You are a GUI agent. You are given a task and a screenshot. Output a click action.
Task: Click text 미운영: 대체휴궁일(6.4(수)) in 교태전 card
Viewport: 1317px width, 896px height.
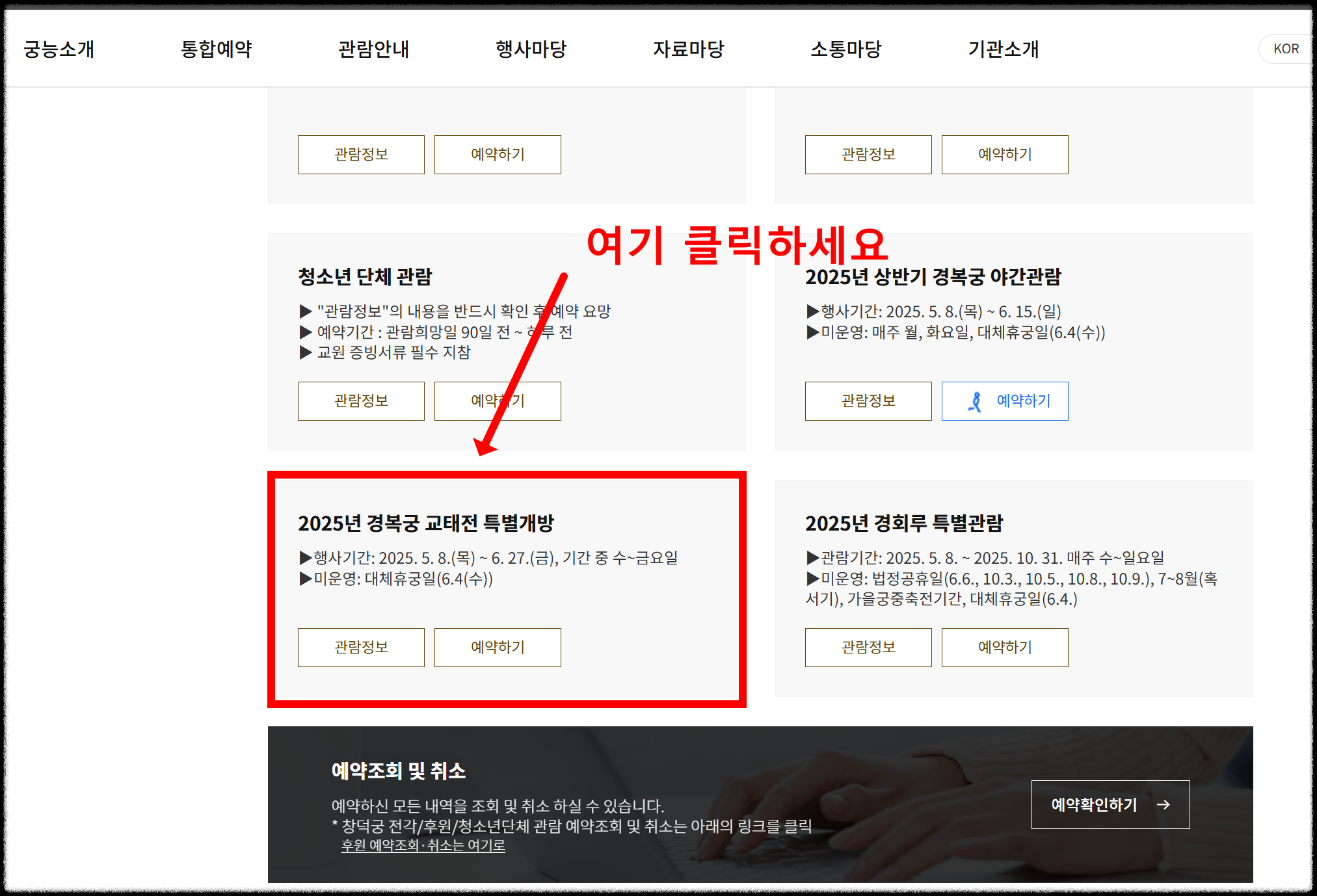pyautogui.click(x=403, y=579)
